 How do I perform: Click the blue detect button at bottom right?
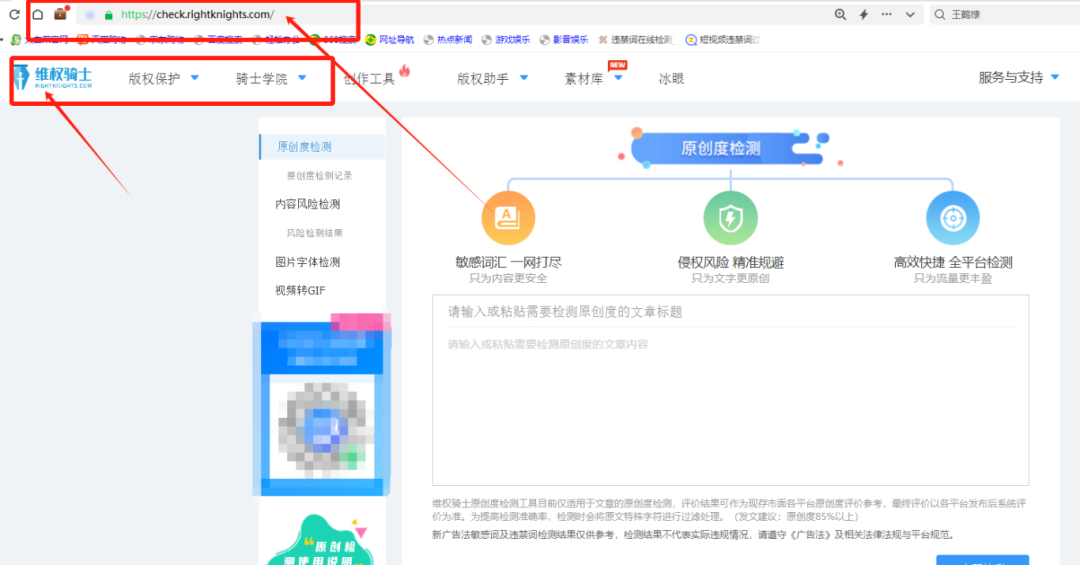pyautogui.click(x=982, y=559)
